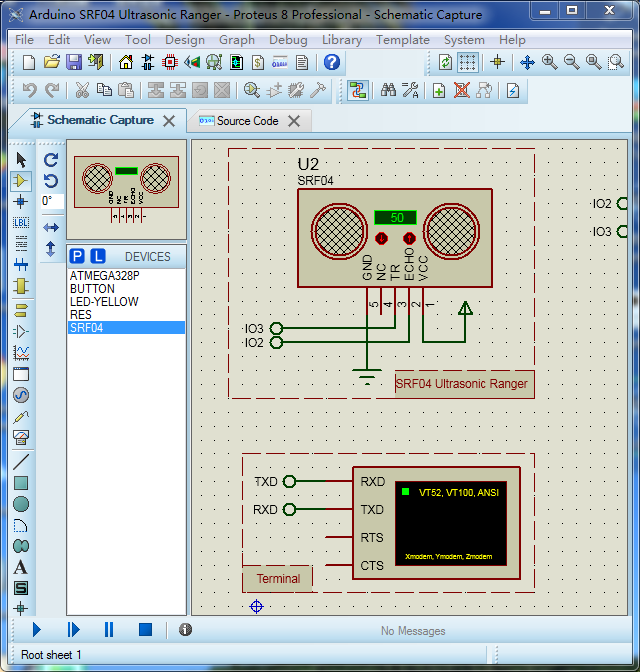Click the New Project icon
Image resolution: width=640 pixels, height=672 pixels.
point(29,63)
